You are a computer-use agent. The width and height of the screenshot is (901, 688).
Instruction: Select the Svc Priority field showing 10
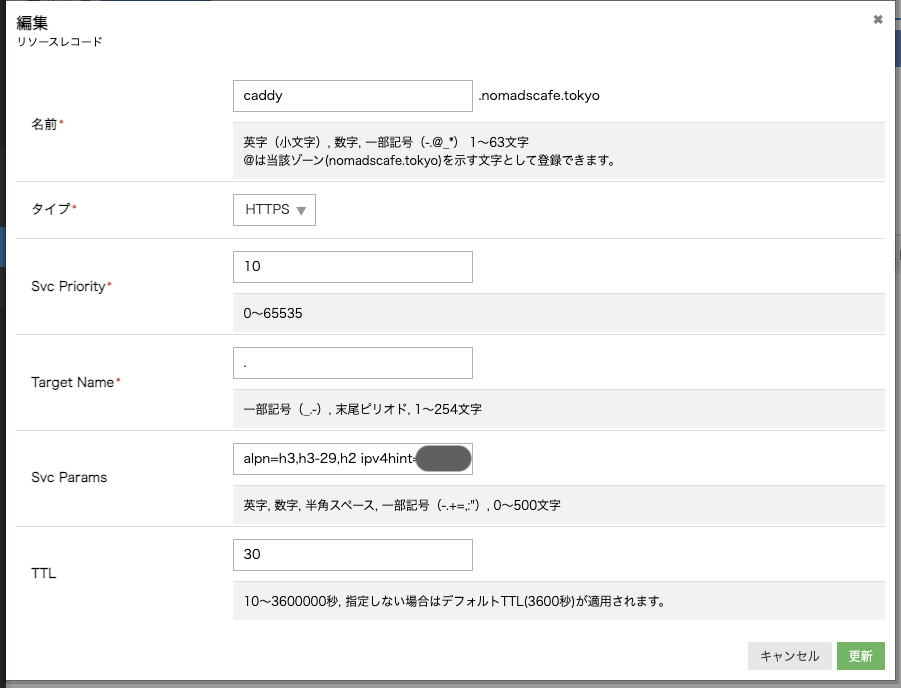pos(352,267)
